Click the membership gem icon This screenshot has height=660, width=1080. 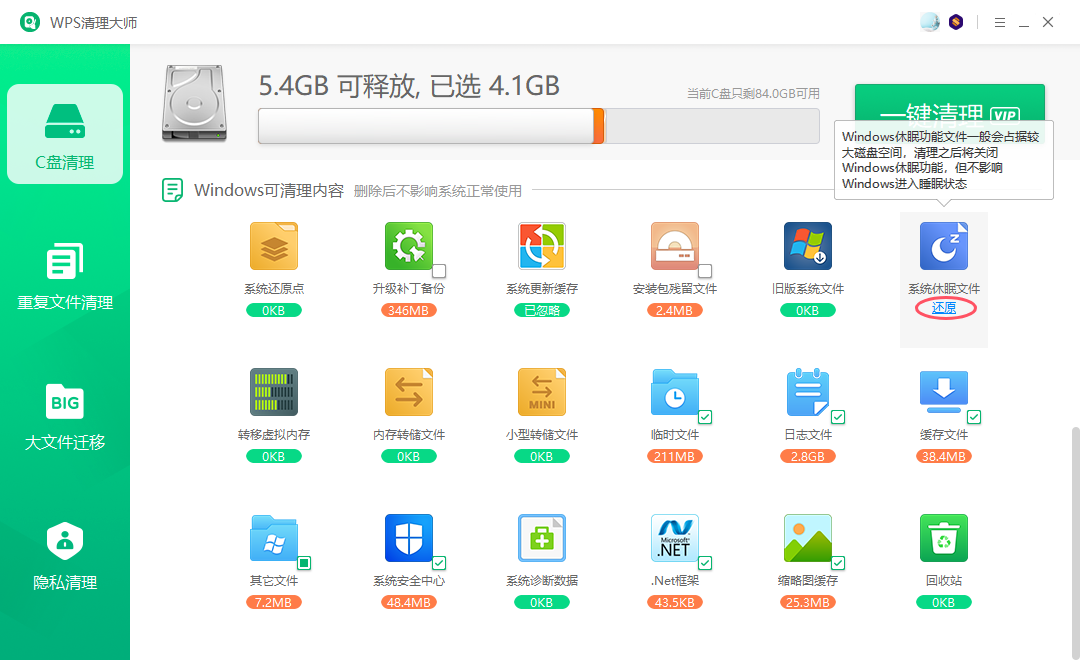tap(956, 22)
